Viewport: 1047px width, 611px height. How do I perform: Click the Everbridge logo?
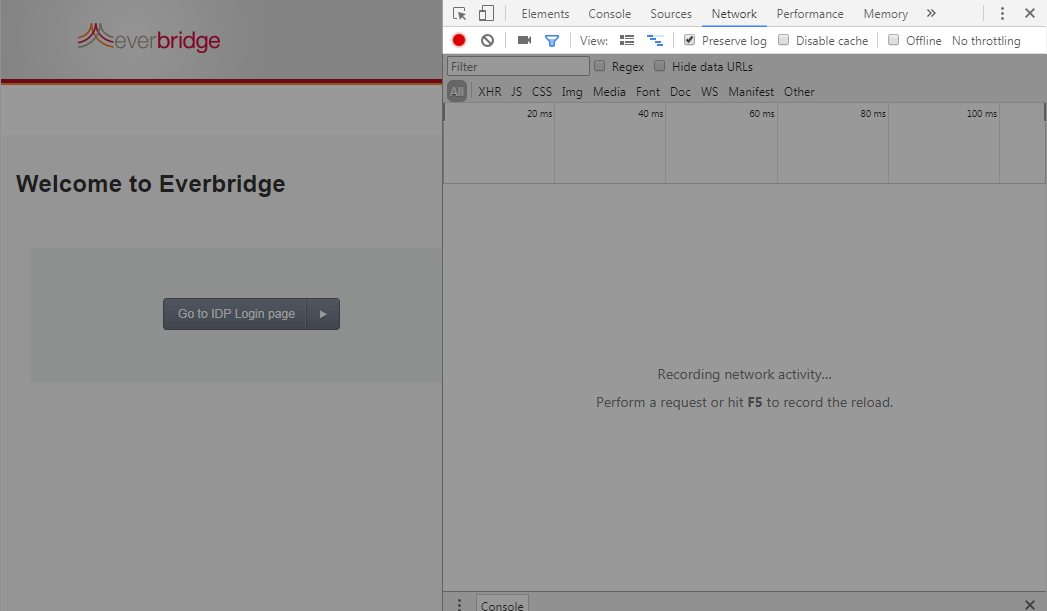click(x=149, y=38)
